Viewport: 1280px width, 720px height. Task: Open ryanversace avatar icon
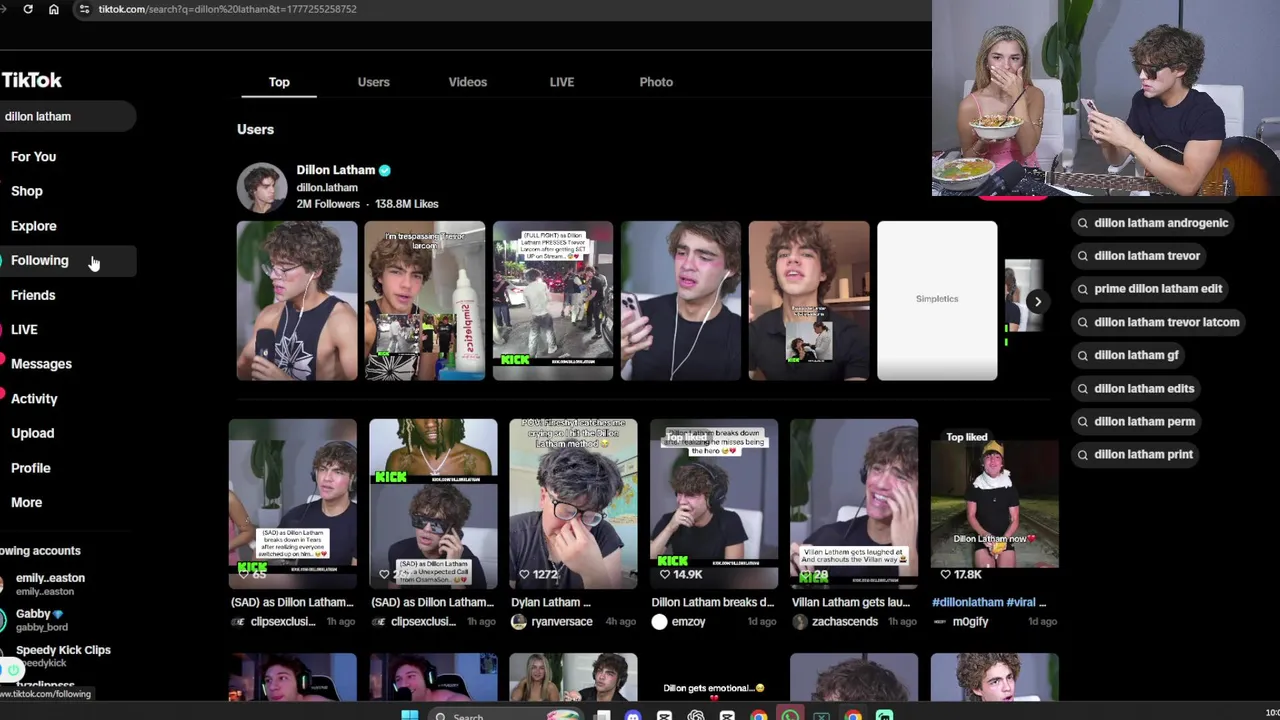click(x=518, y=622)
